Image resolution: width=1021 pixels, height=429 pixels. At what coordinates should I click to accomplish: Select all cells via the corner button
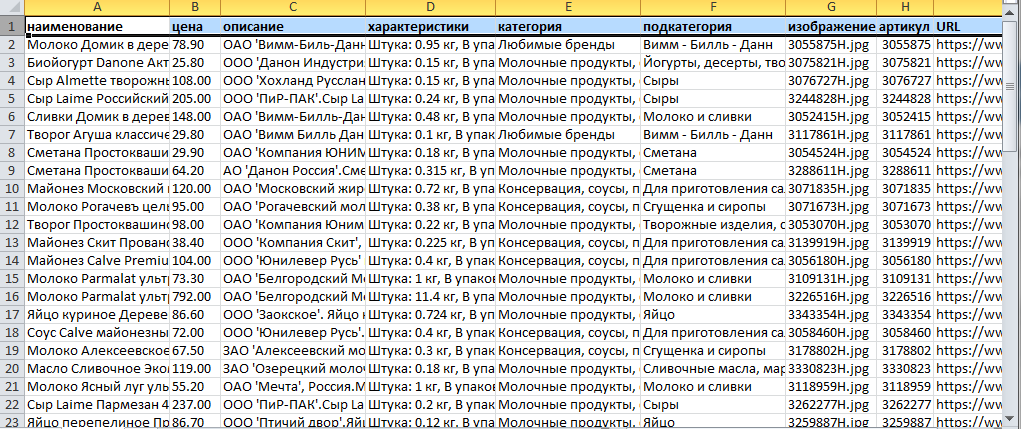tap(12, 8)
